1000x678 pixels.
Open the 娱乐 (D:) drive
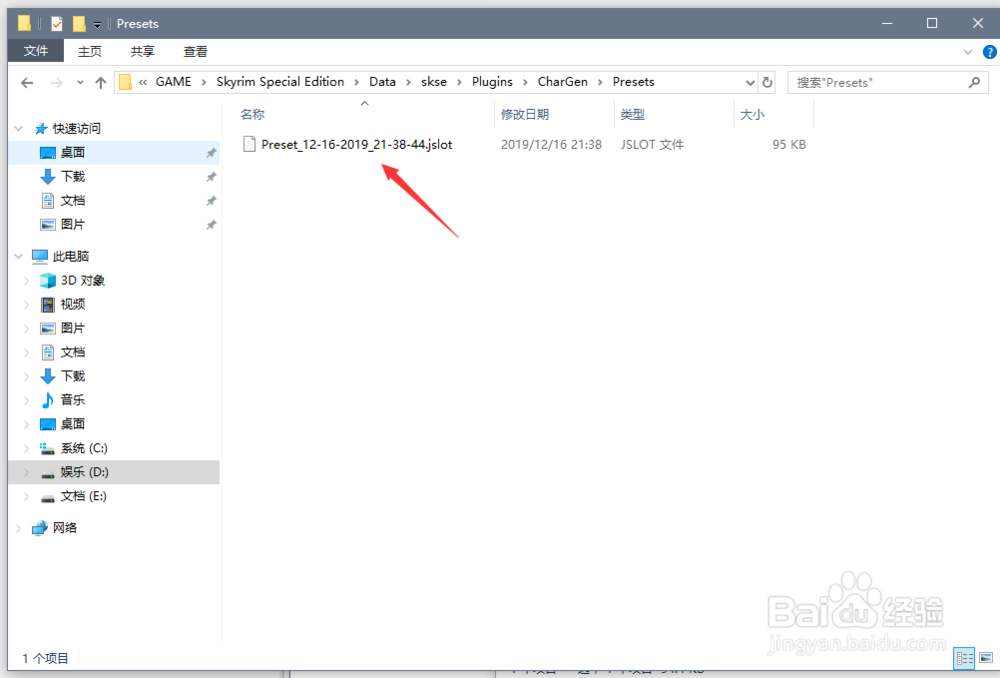[84, 472]
